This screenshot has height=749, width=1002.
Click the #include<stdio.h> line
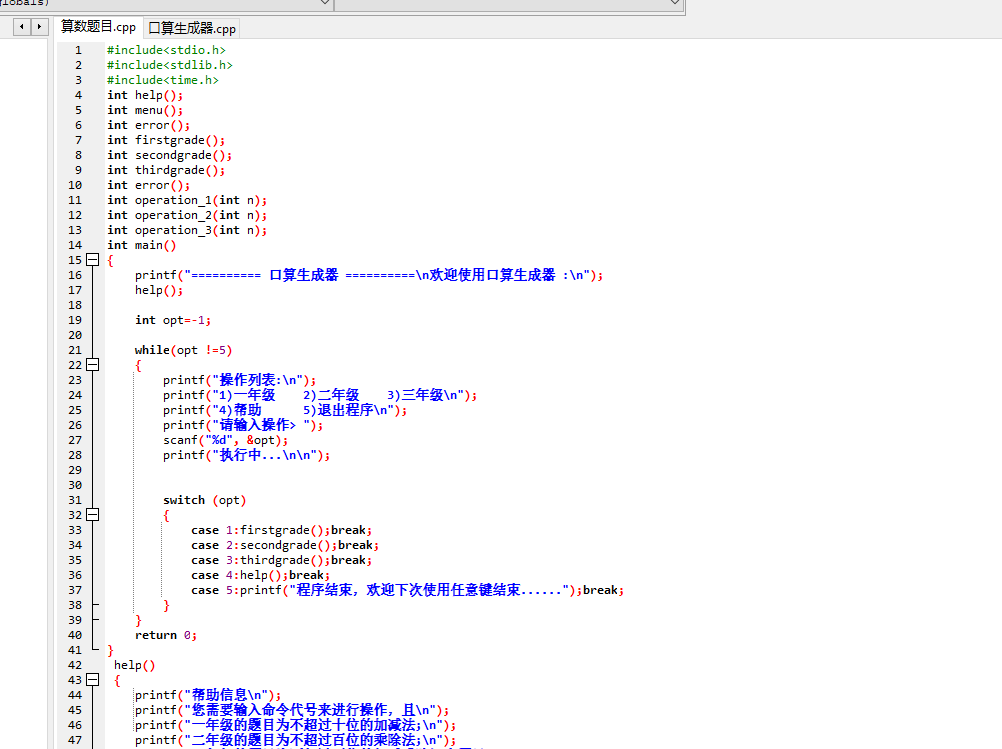coord(166,50)
